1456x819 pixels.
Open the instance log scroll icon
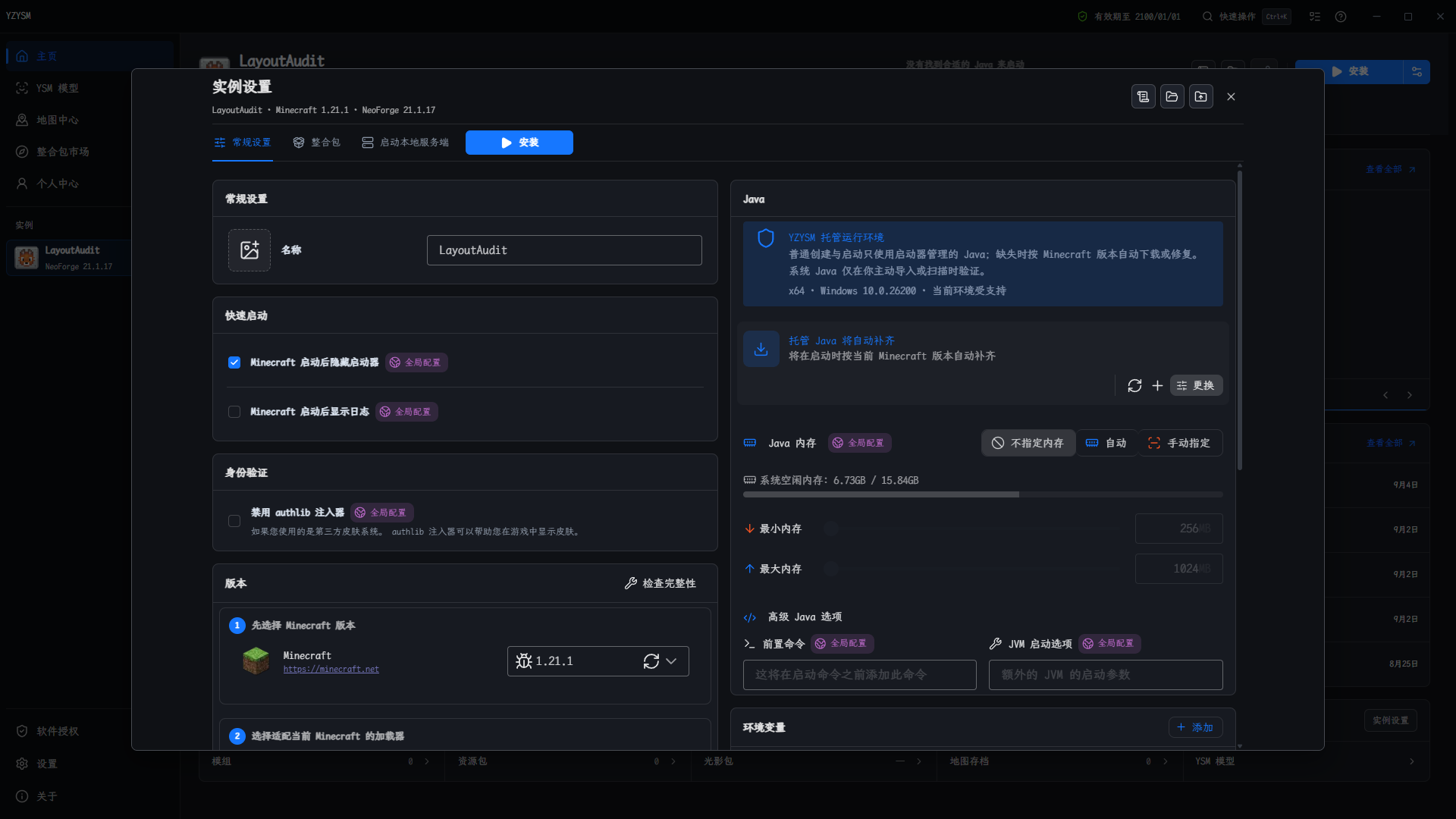(1143, 96)
